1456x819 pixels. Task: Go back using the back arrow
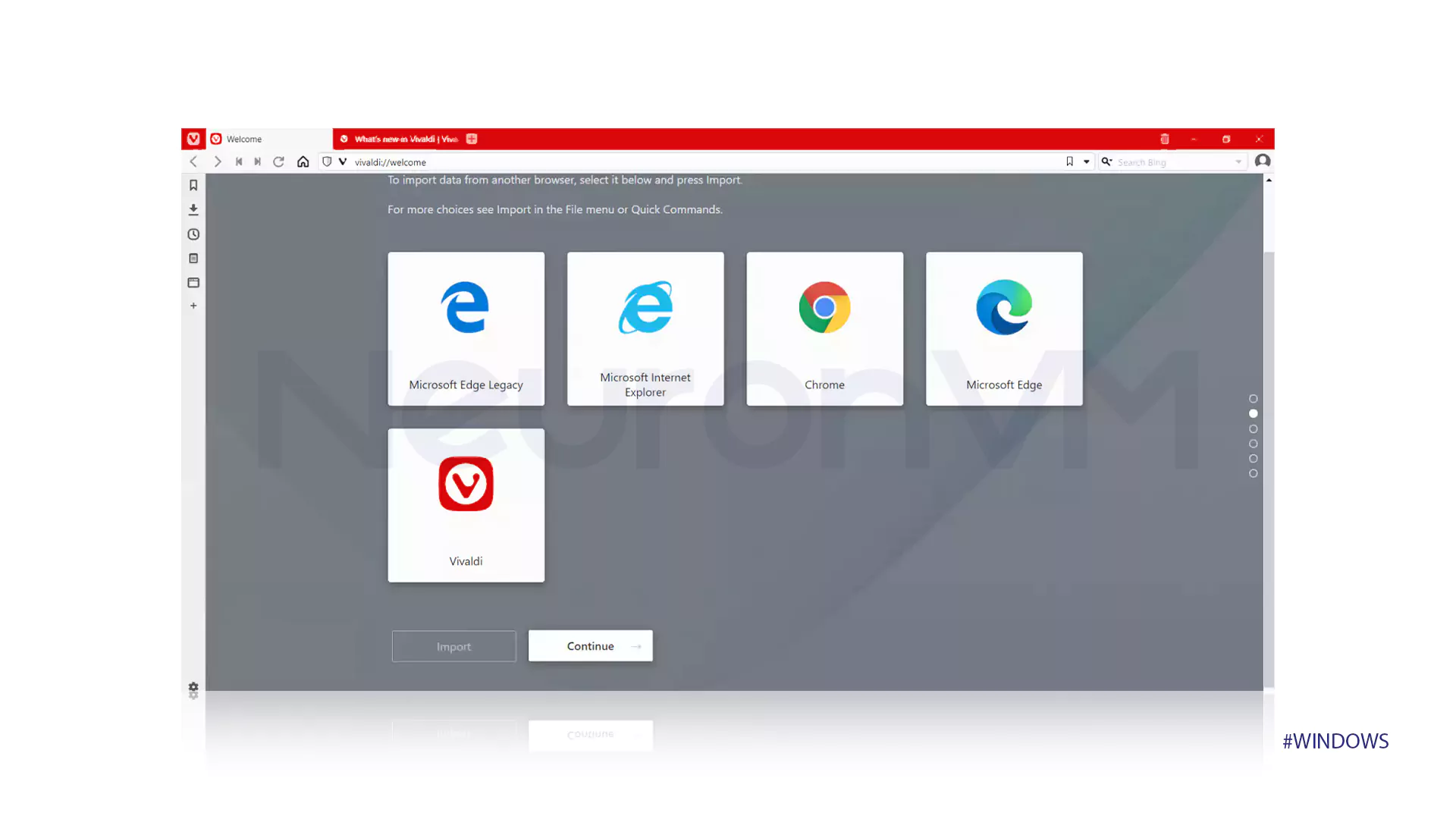pyautogui.click(x=193, y=162)
